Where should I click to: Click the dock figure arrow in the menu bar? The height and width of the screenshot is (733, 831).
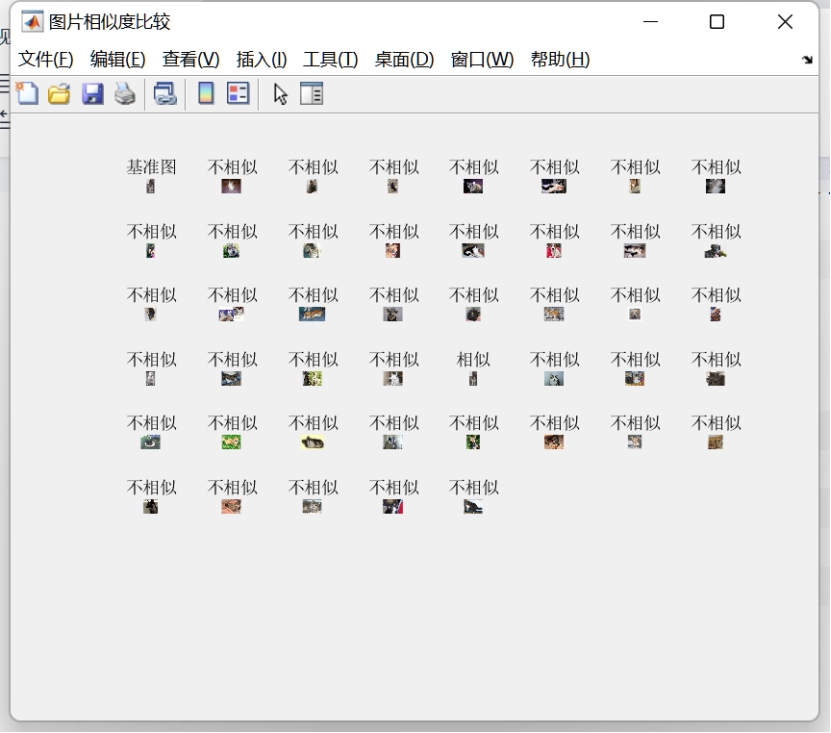coord(806,60)
